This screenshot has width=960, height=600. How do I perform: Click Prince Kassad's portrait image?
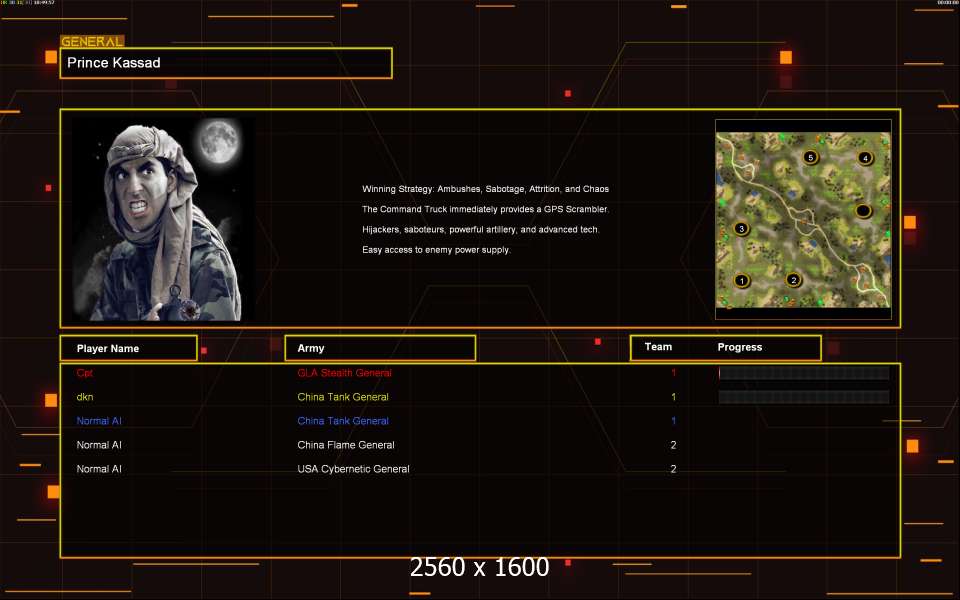(x=160, y=220)
